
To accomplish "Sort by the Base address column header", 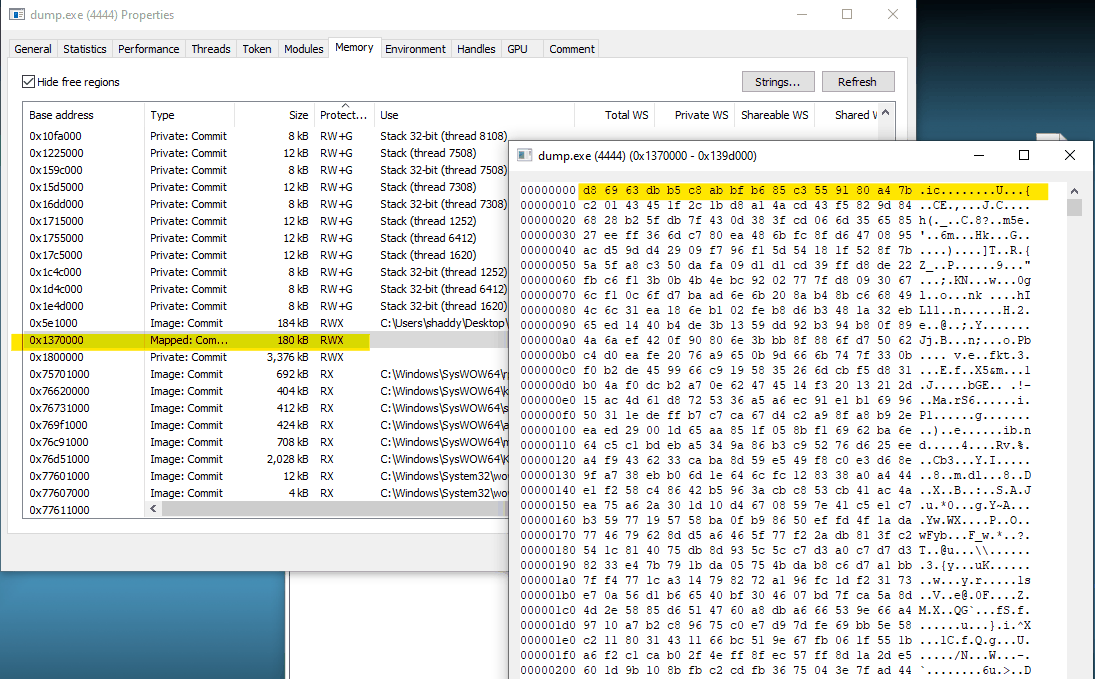I will point(83,115).
